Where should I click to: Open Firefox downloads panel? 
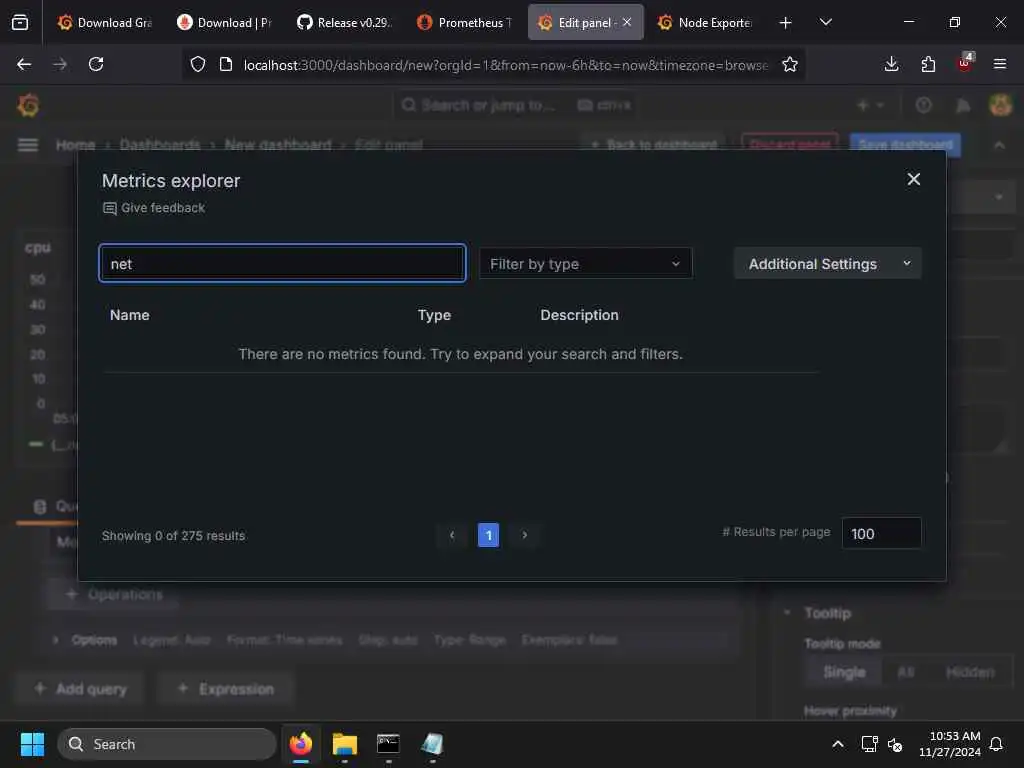click(x=891, y=64)
